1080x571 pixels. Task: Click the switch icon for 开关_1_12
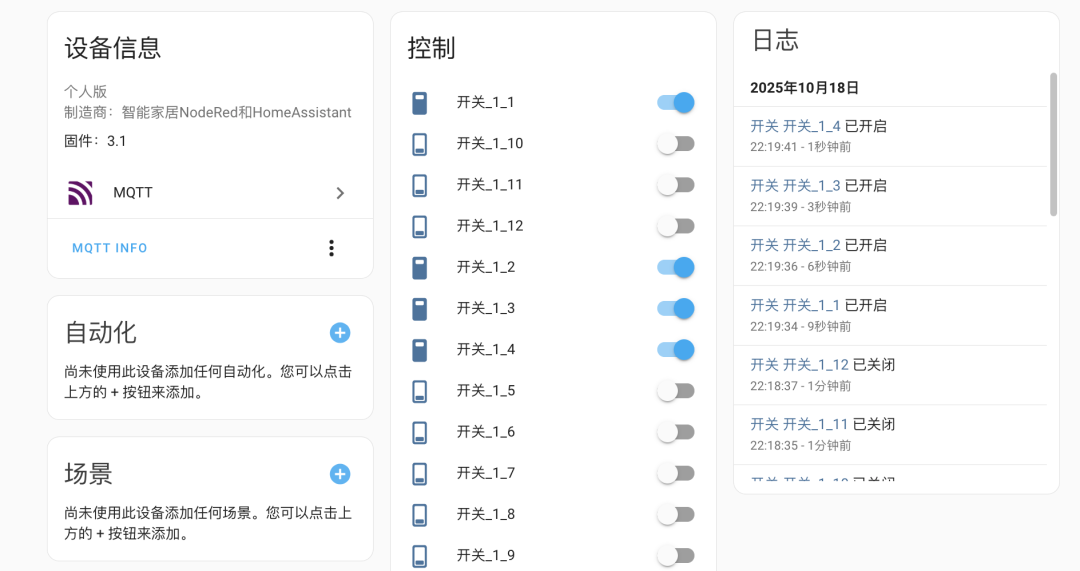tap(419, 227)
